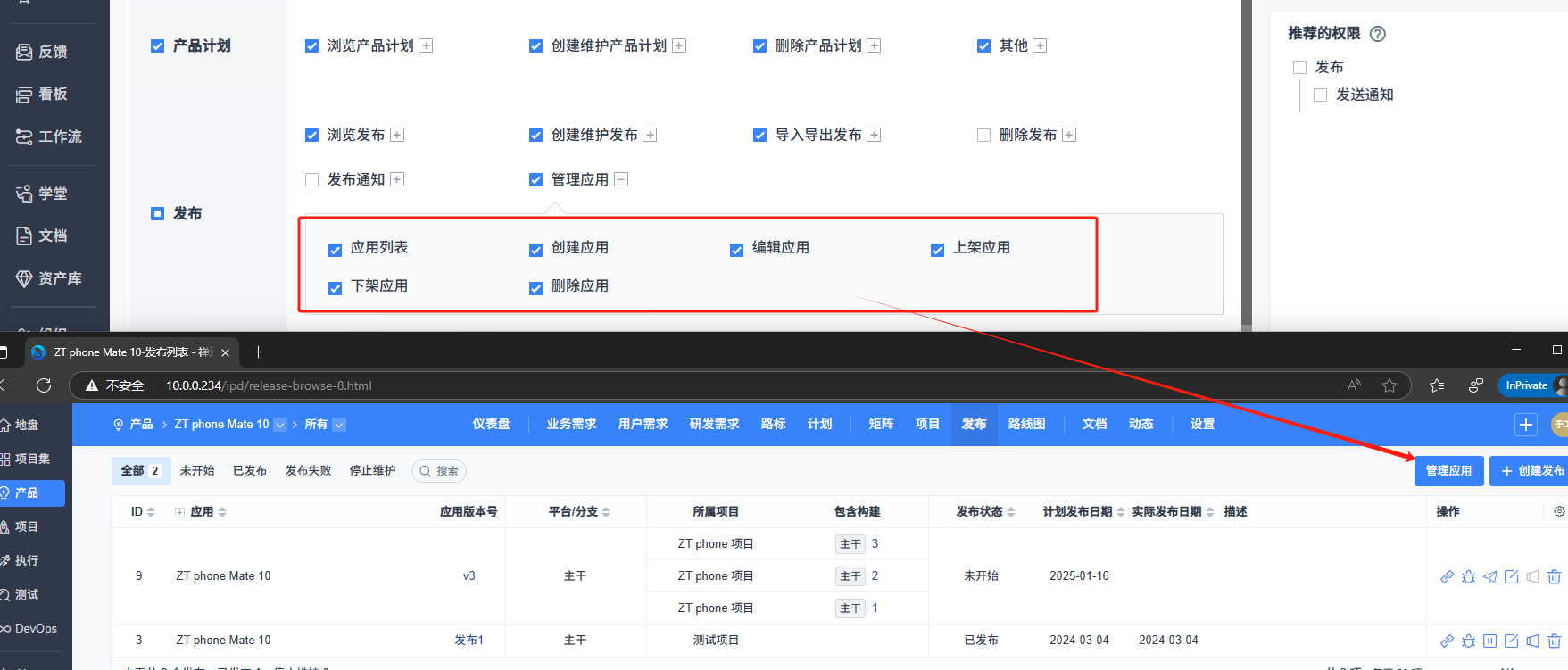
Task: Open the 矩阵 nav tab
Action: [x=881, y=424]
